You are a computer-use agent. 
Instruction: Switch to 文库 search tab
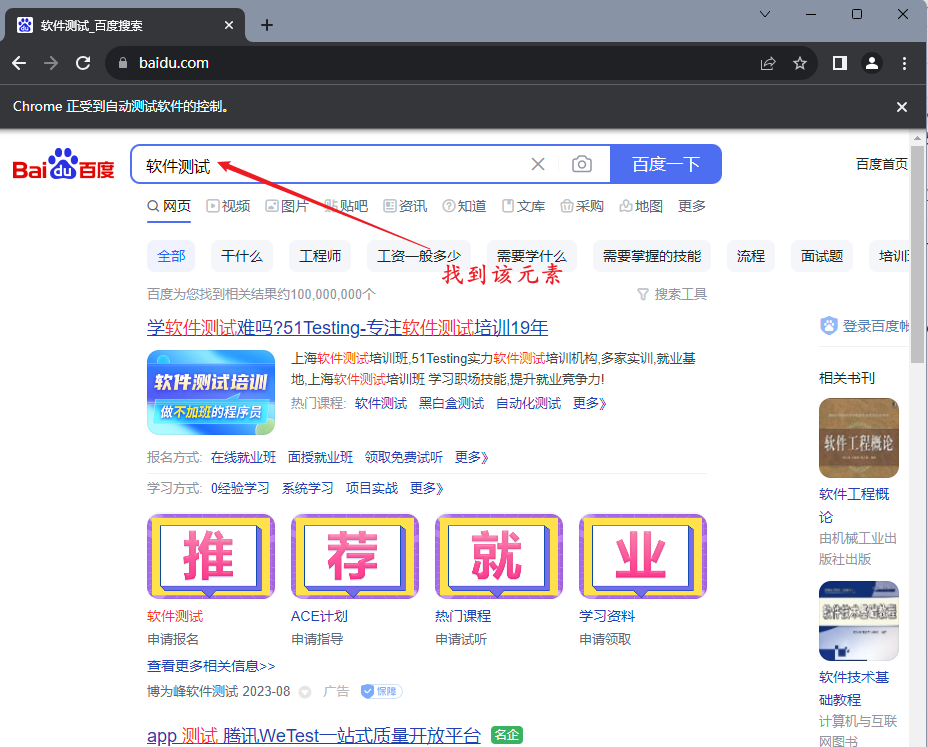[x=523, y=206]
